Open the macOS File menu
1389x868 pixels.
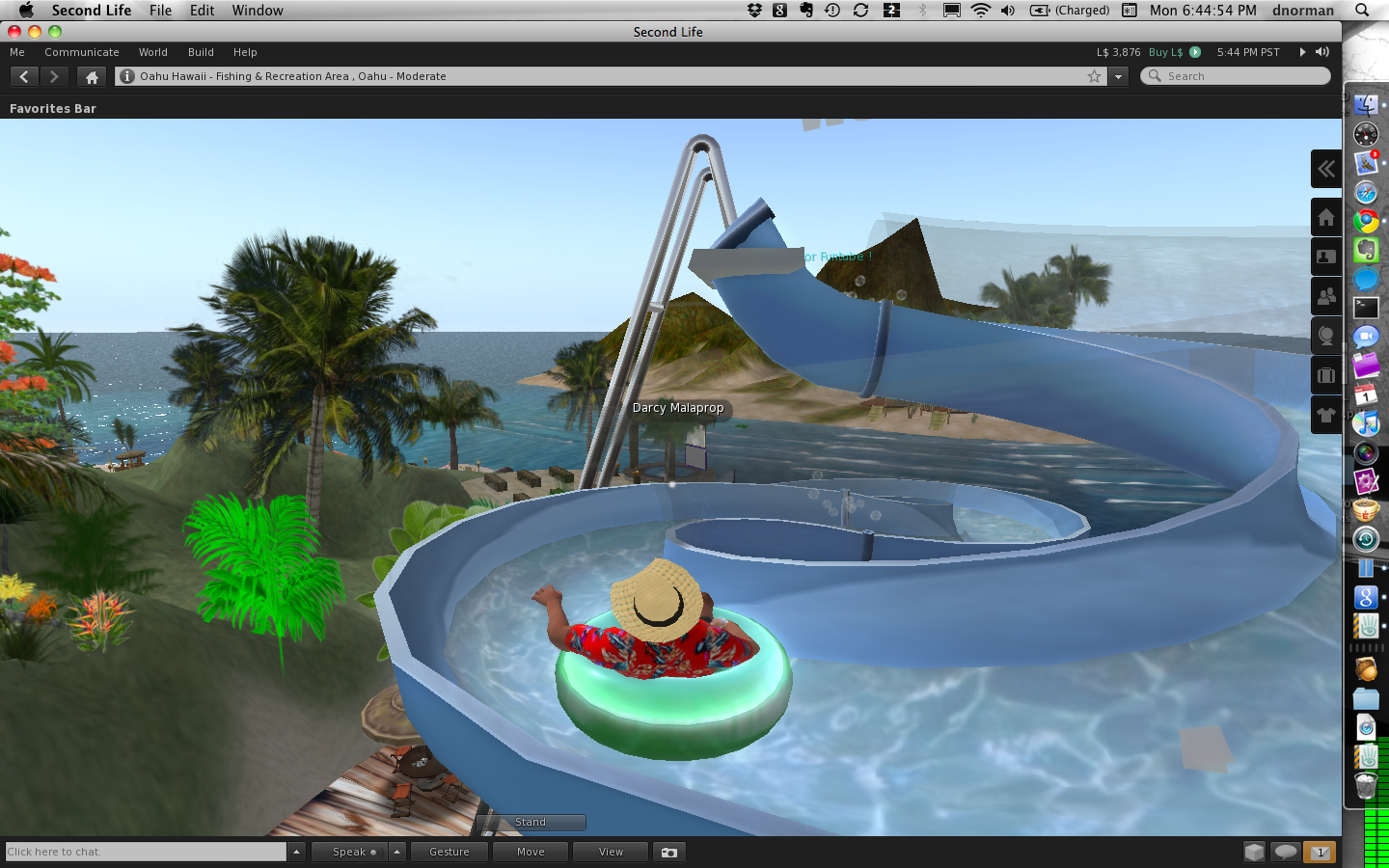coord(160,11)
